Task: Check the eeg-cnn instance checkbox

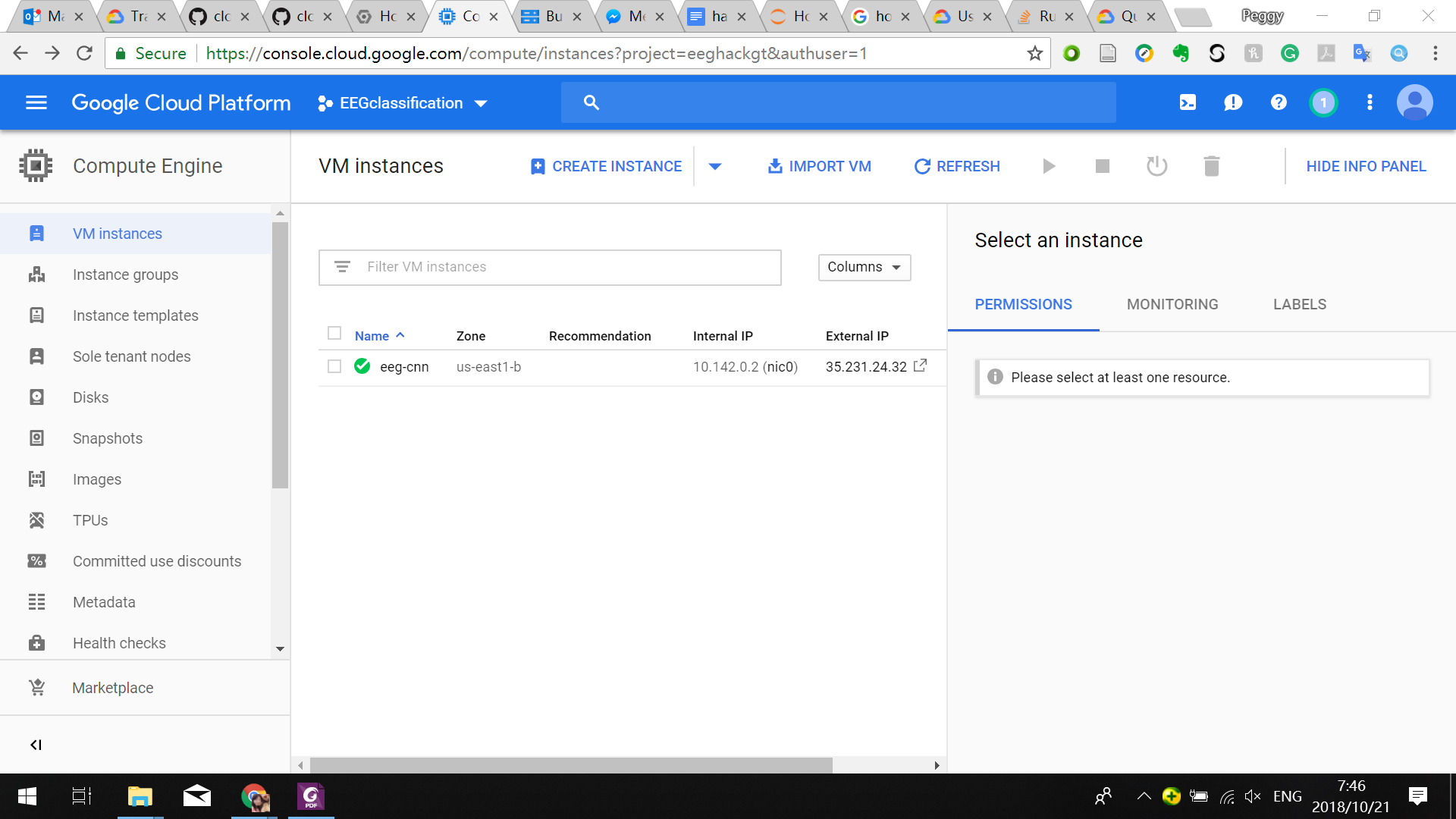Action: (x=334, y=366)
